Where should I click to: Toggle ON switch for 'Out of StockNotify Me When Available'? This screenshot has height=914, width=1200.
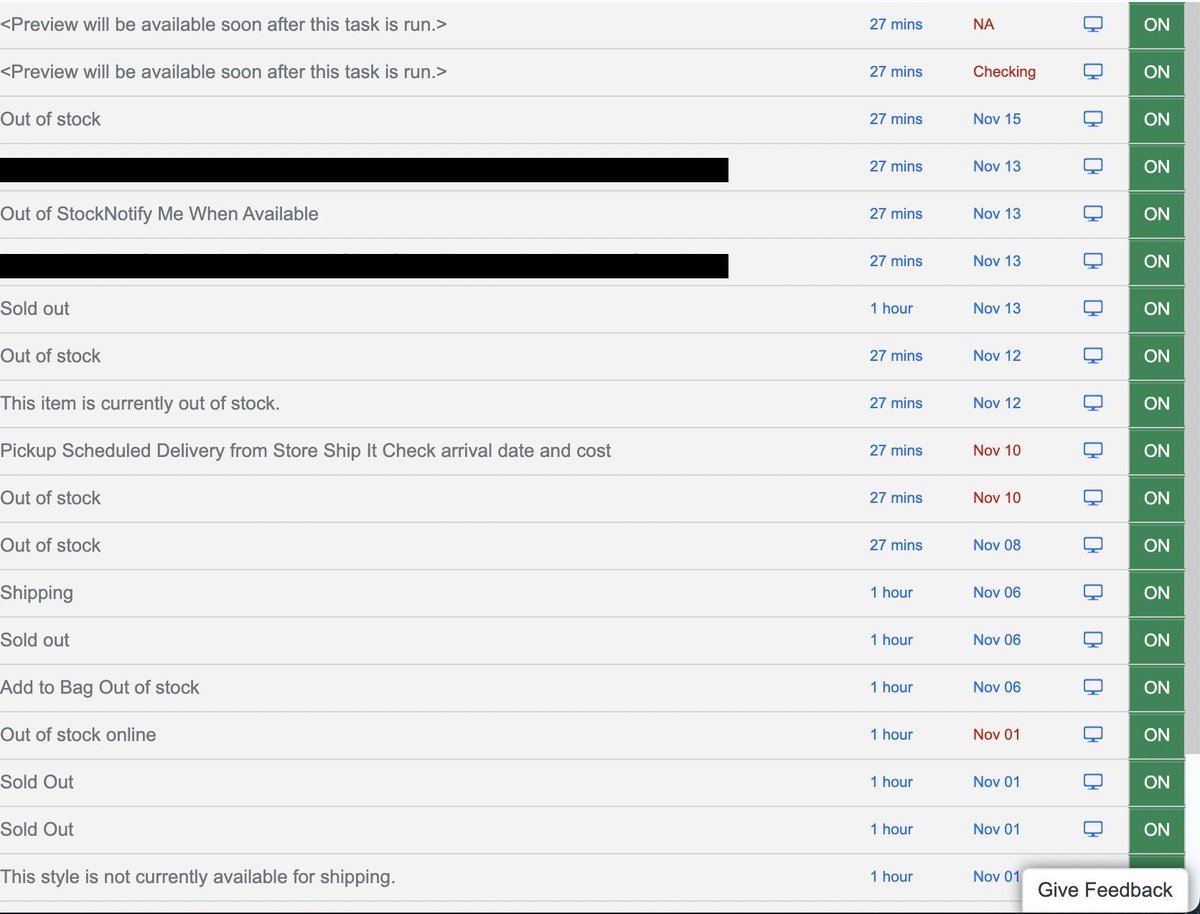[1157, 213]
